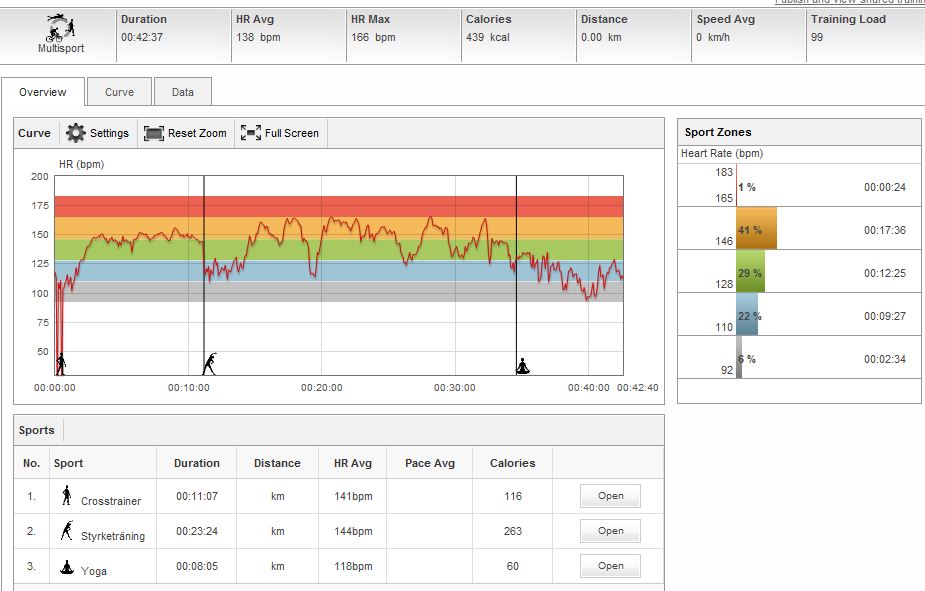
Task: Switch to the Overview tab
Action: click(x=43, y=92)
